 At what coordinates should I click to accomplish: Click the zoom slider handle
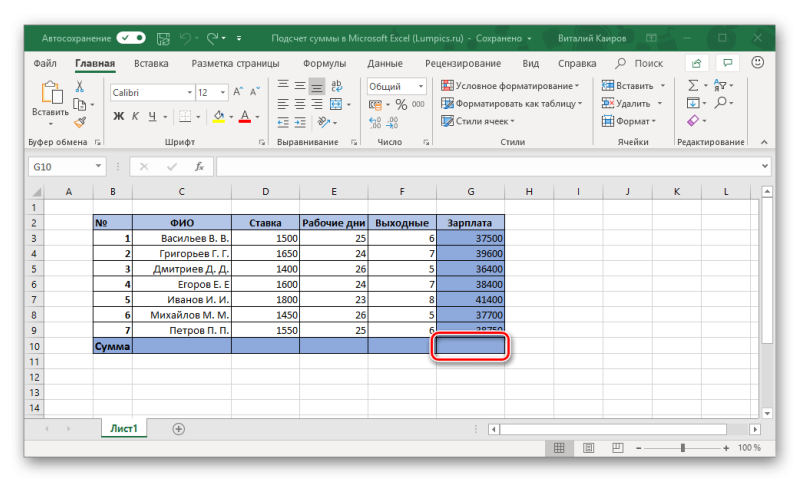click(682, 448)
